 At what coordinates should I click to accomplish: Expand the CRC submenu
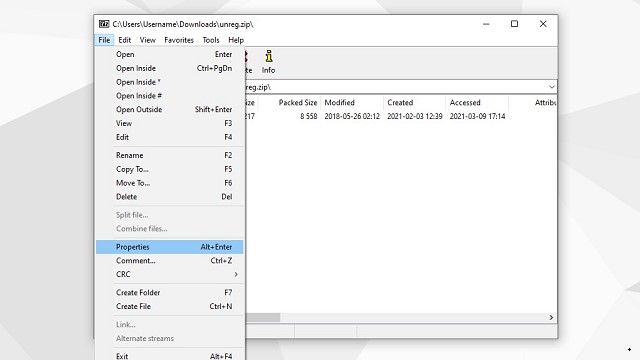(x=169, y=274)
